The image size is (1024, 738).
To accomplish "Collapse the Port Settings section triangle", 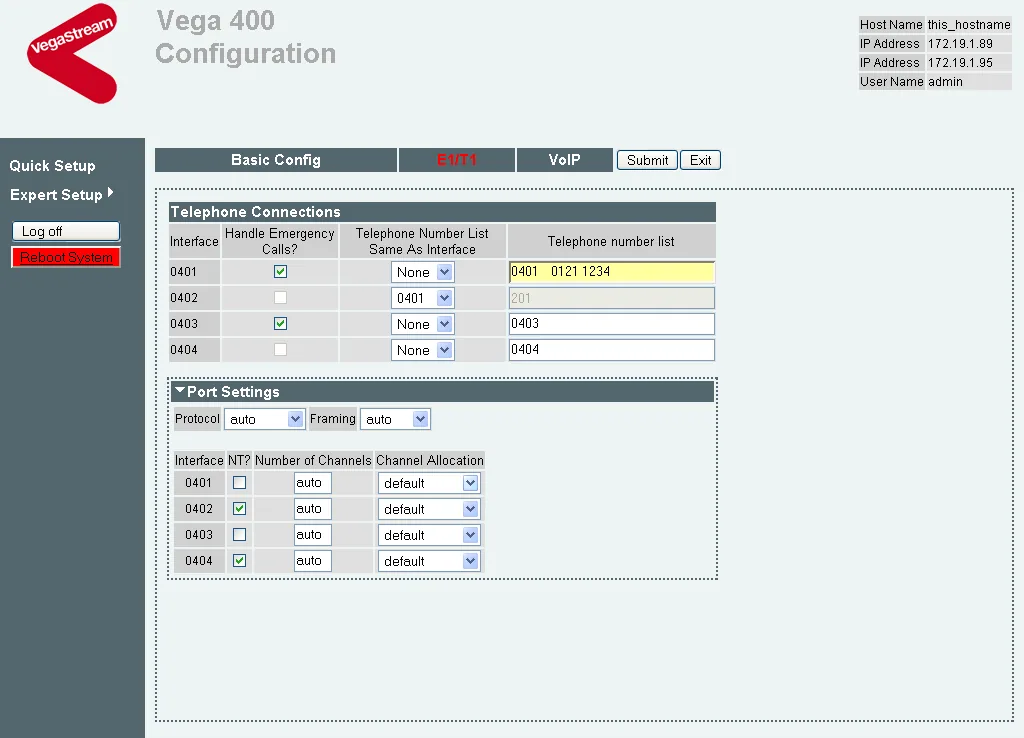I will click(x=180, y=389).
